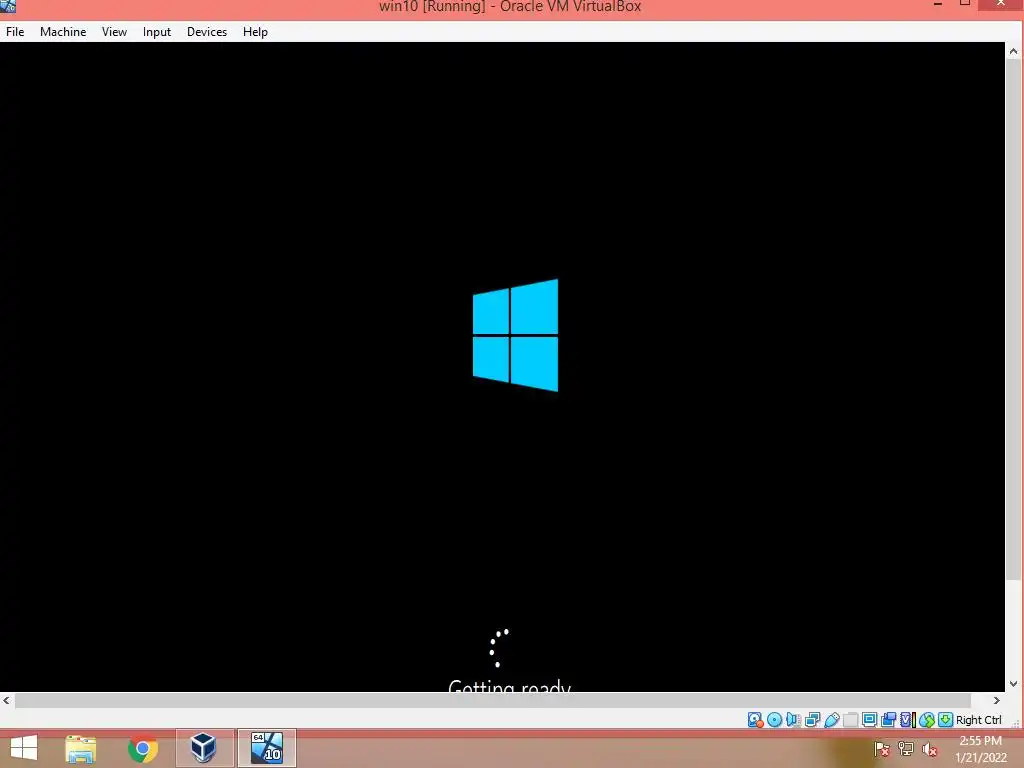Close the VirtualBox window
This screenshot has width=1024, height=768.
click(1000, 4)
